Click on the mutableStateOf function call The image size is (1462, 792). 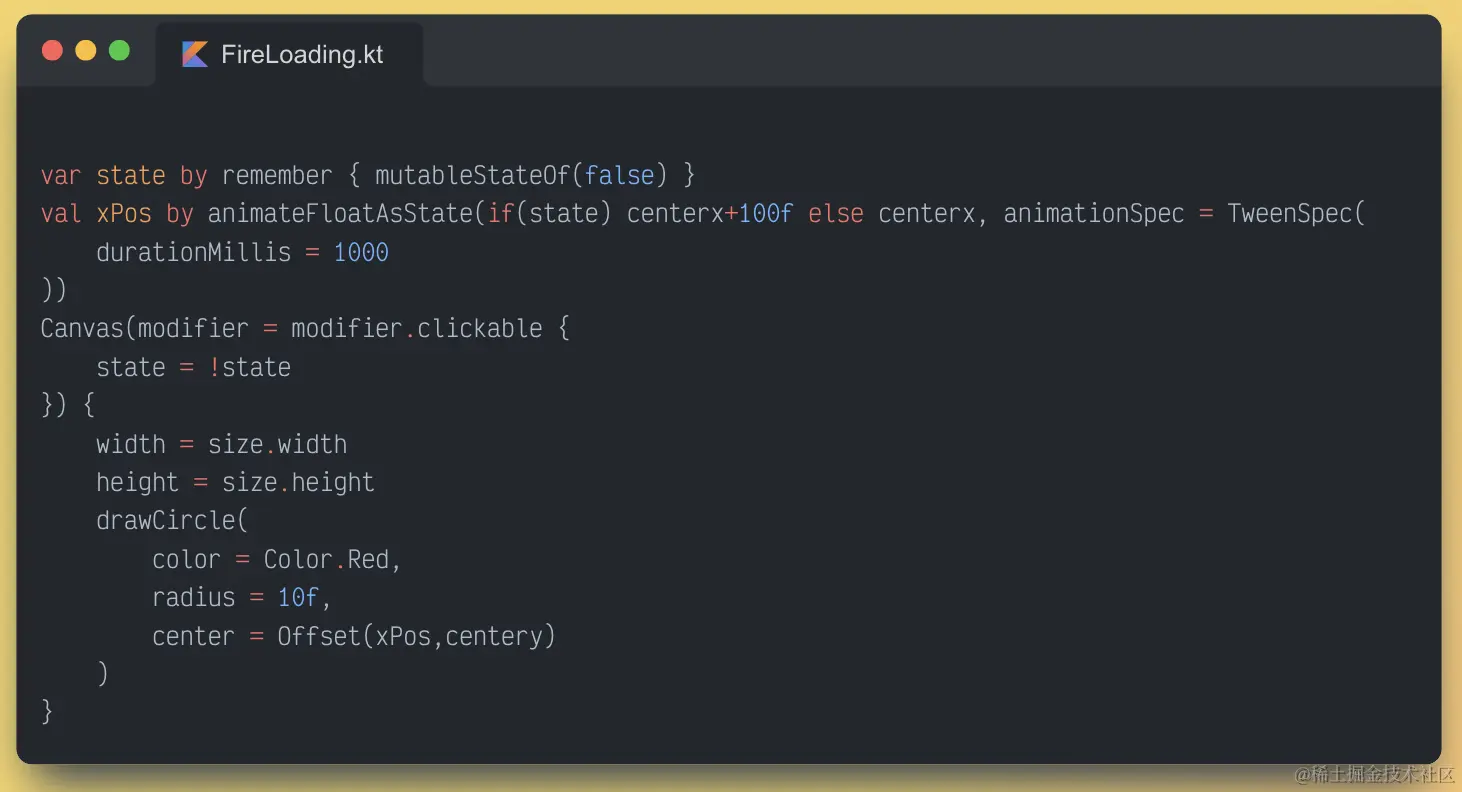[x=472, y=176]
